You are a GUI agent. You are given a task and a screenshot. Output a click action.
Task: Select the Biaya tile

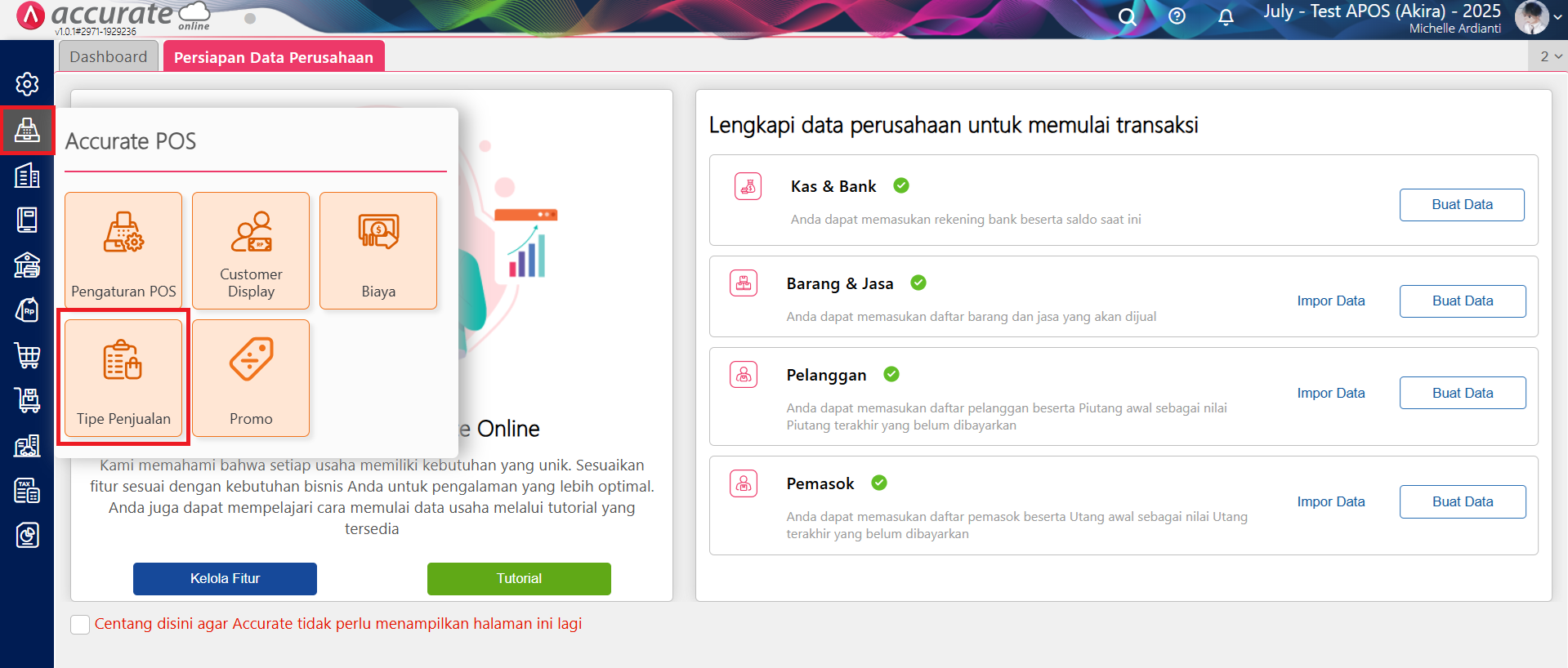point(378,251)
